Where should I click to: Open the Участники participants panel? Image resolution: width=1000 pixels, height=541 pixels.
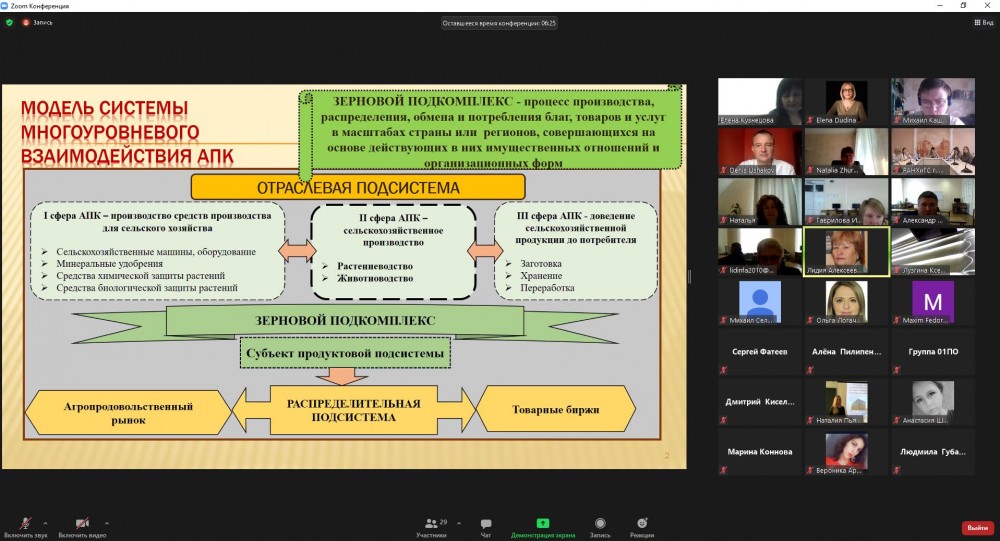click(431, 526)
